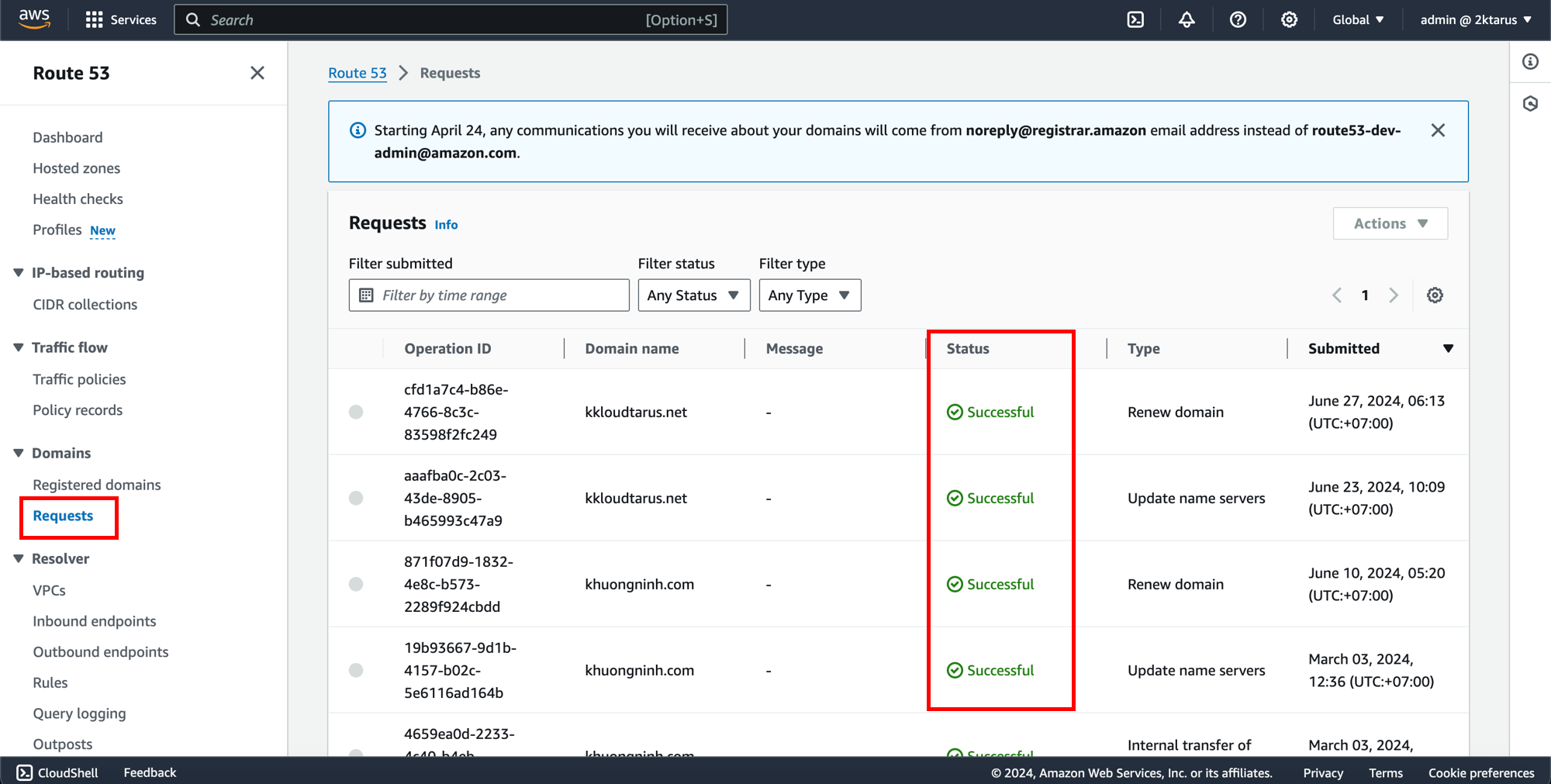Open the admin @ 2ktarus account menu
The width and height of the screenshot is (1551, 784).
(x=1476, y=19)
